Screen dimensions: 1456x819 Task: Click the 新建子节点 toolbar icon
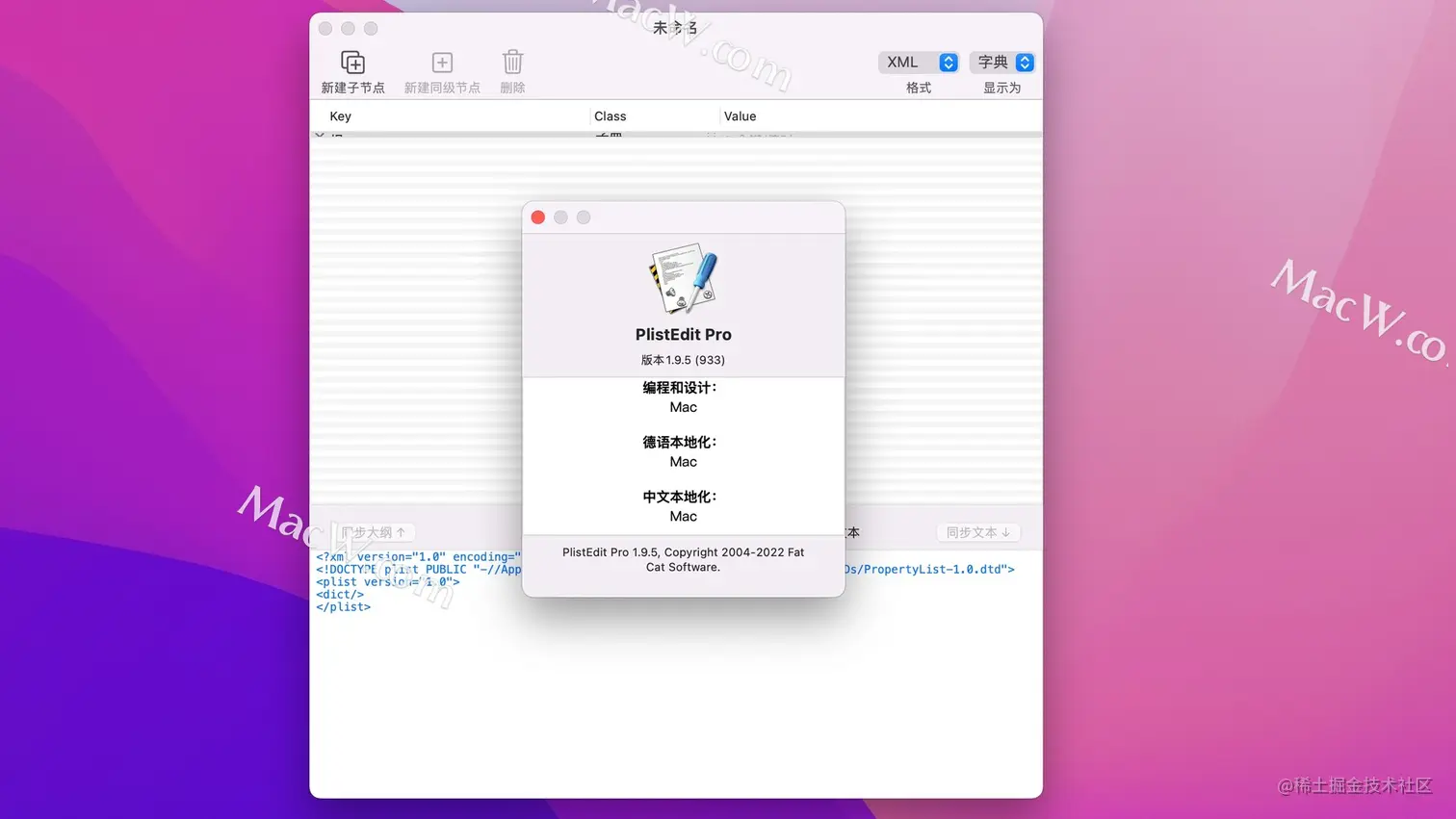coord(352,63)
